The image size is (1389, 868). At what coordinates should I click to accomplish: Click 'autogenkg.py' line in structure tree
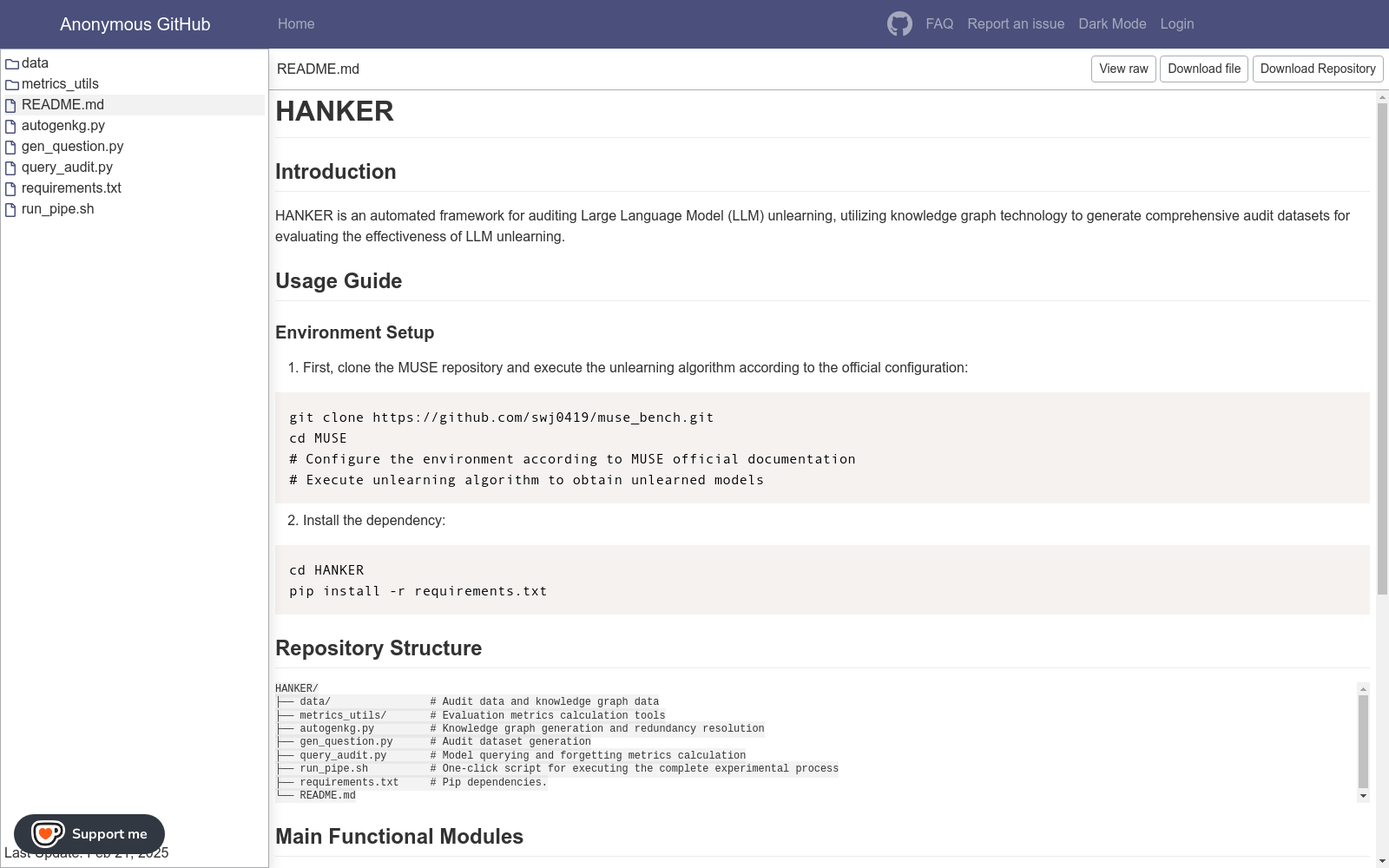(520, 728)
